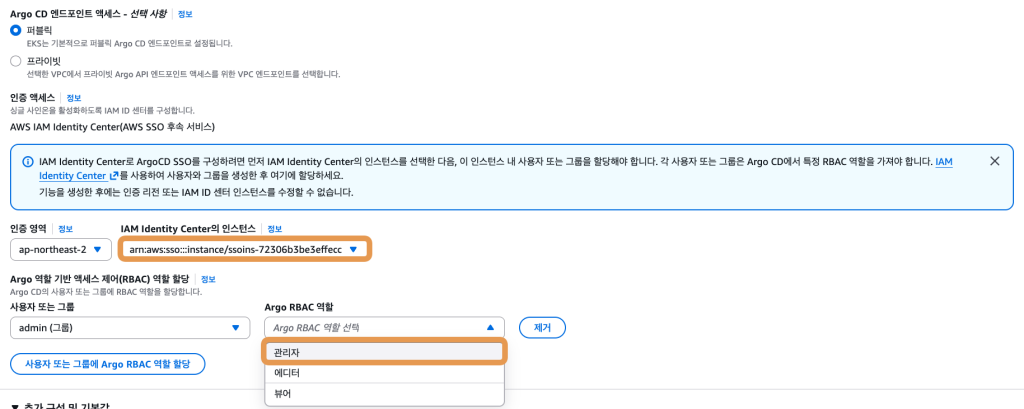Choose 관리자 from the RBAC role list
The height and width of the screenshot is (409, 1024).
(384, 352)
